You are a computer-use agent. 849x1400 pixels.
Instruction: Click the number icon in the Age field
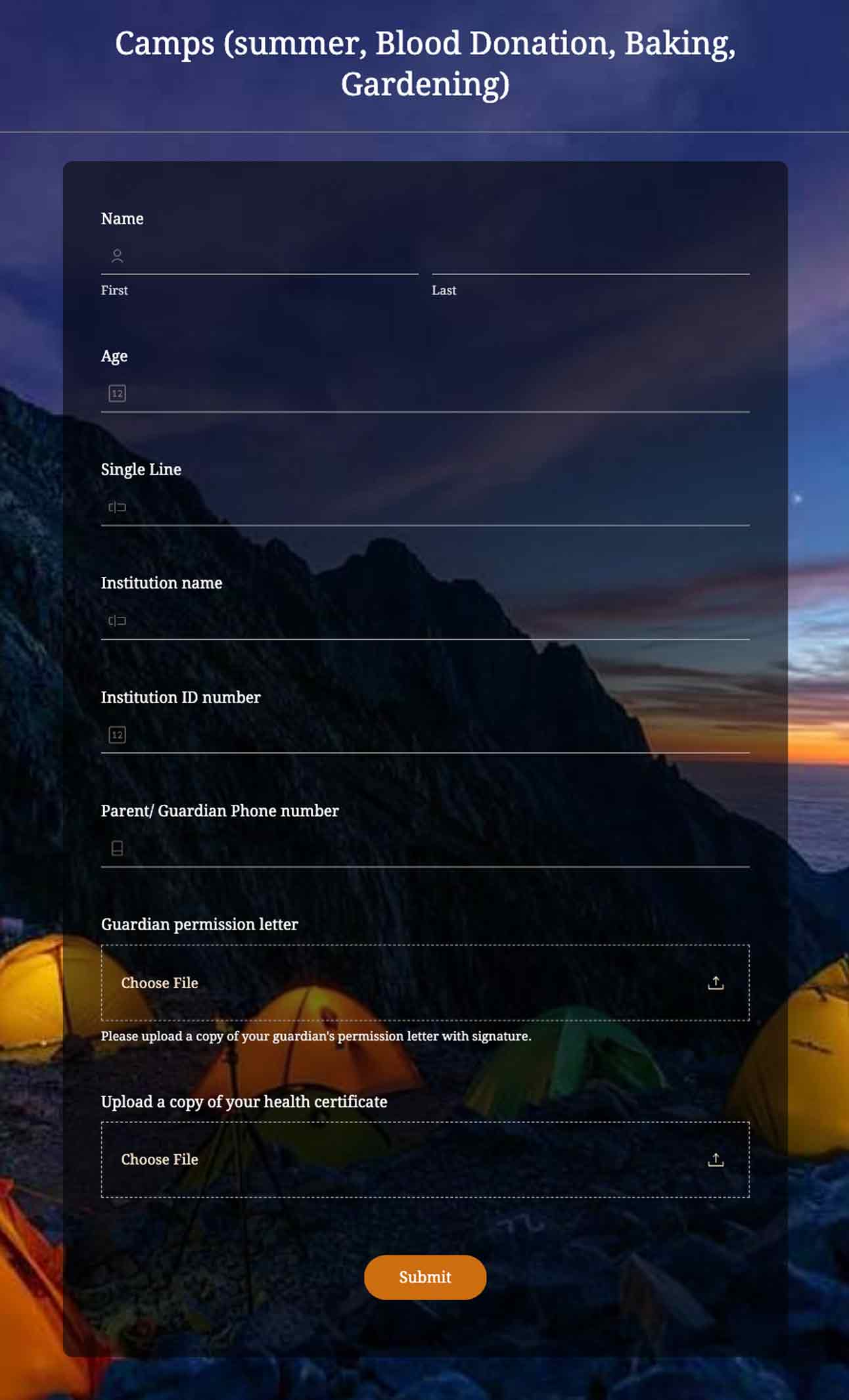(x=117, y=394)
